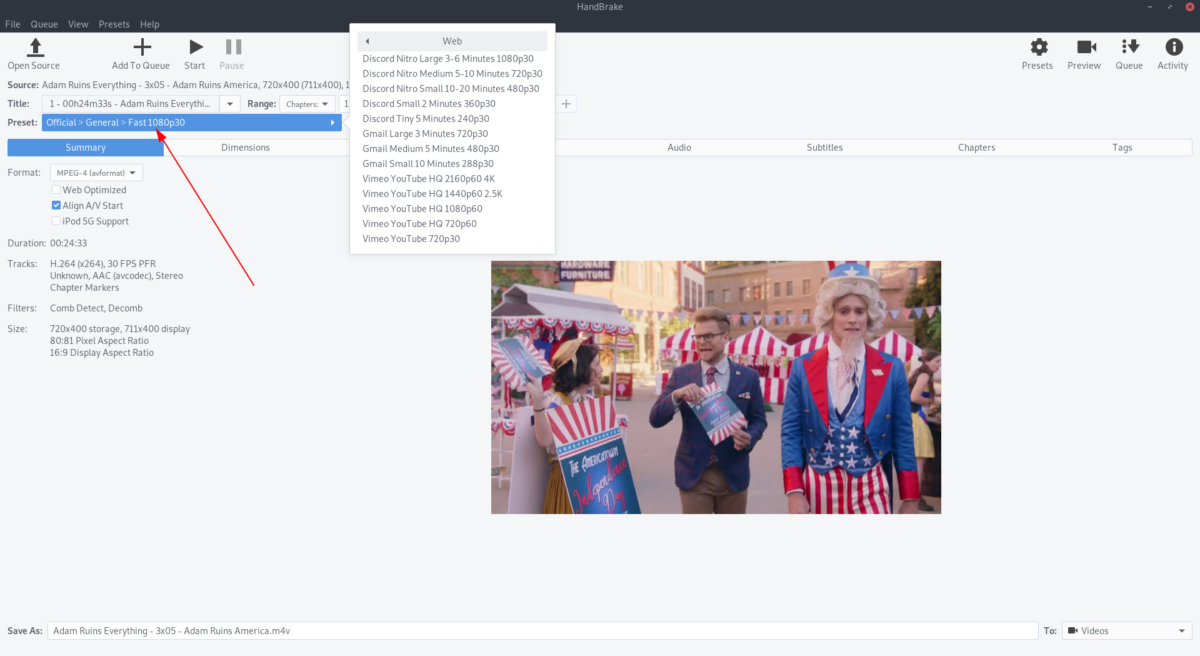Disable Align A/V Start
This screenshot has width=1200, height=656.
(56, 205)
